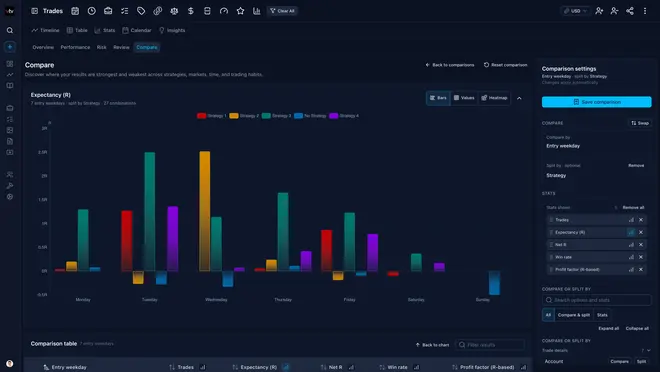
Task: Open the calendar date filter icon
Action: point(75,11)
